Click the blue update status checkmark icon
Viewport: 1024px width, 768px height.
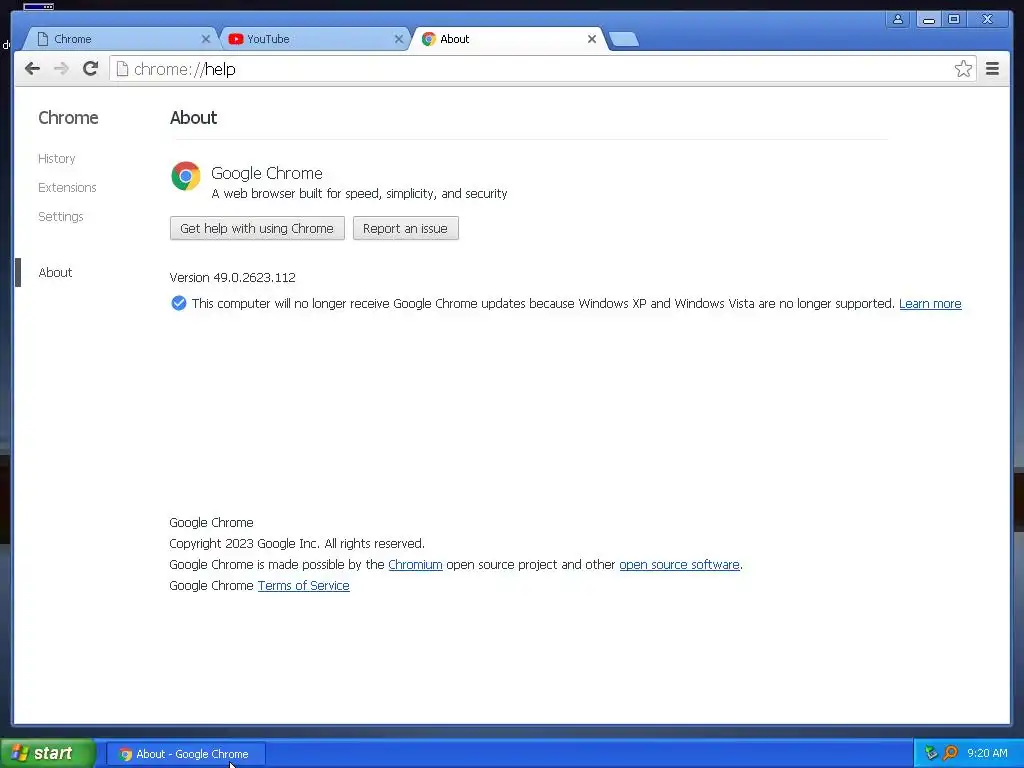(x=178, y=303)
